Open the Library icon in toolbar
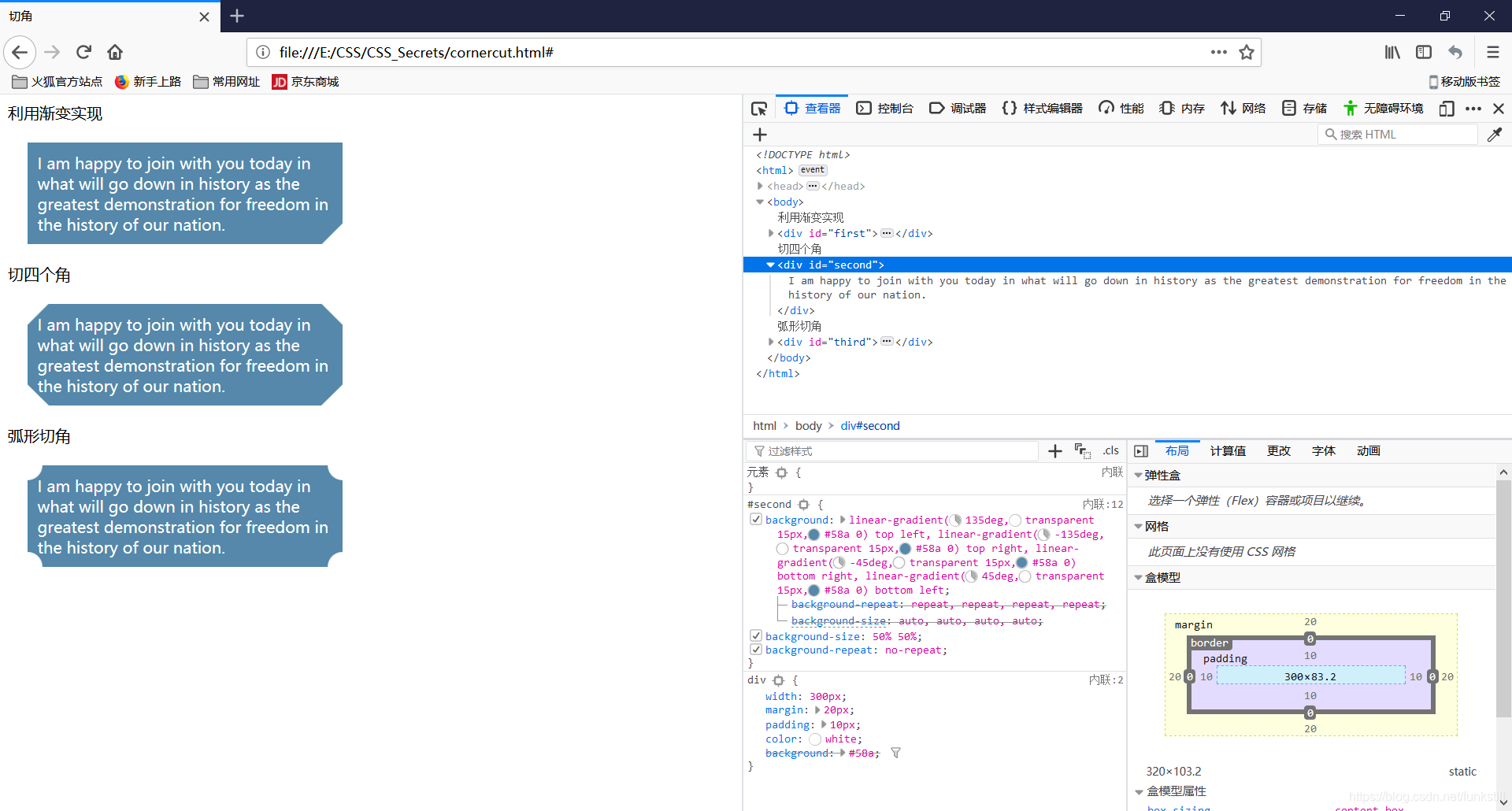The image size is (1512, 811). tap(1392, 52)
